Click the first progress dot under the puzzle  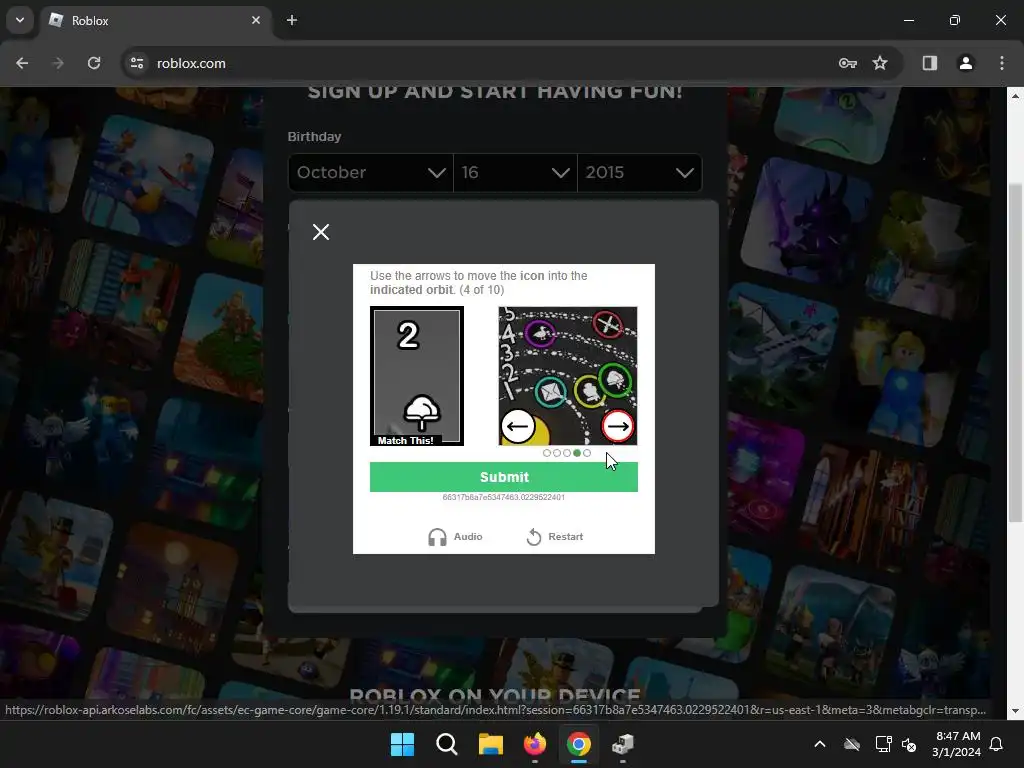pyautogui.click(x=547, y=453)
